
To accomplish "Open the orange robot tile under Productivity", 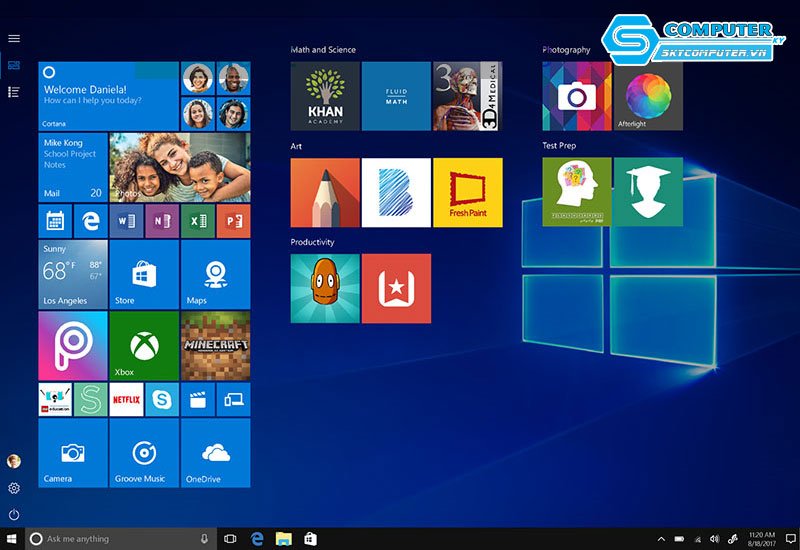I will (x=325, y=288).
